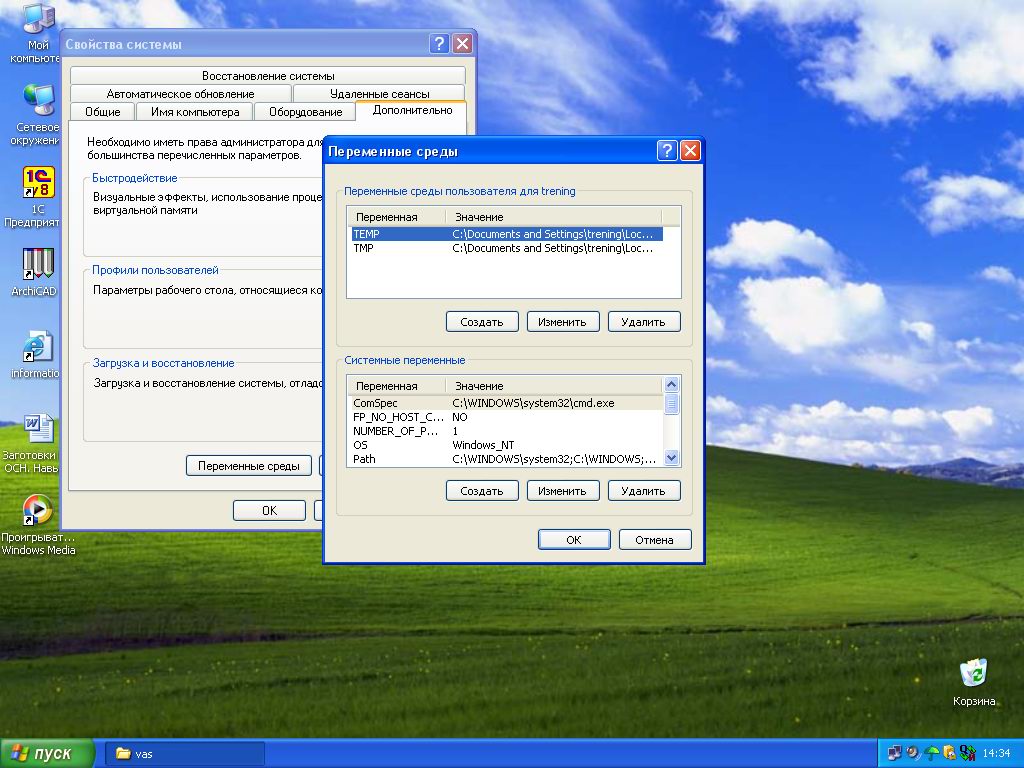Image resolution: width=1024 pixels, height=768 pixels.
Task: Click Изменить under Системные переменные
Action: [x=563, y=490]
